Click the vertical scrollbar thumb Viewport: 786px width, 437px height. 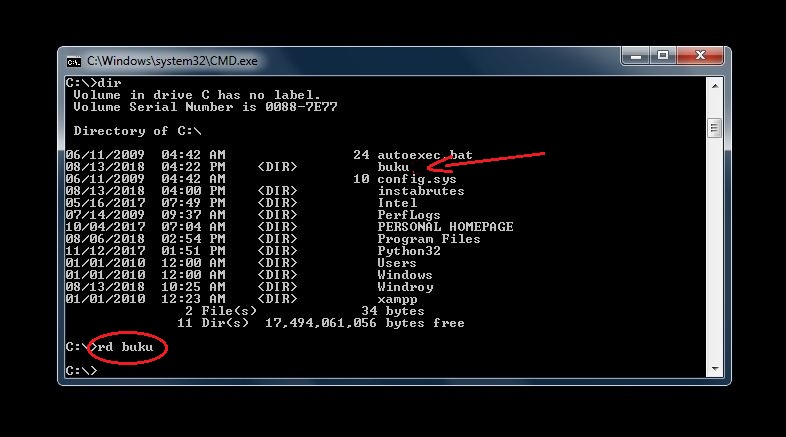[715, 128]
